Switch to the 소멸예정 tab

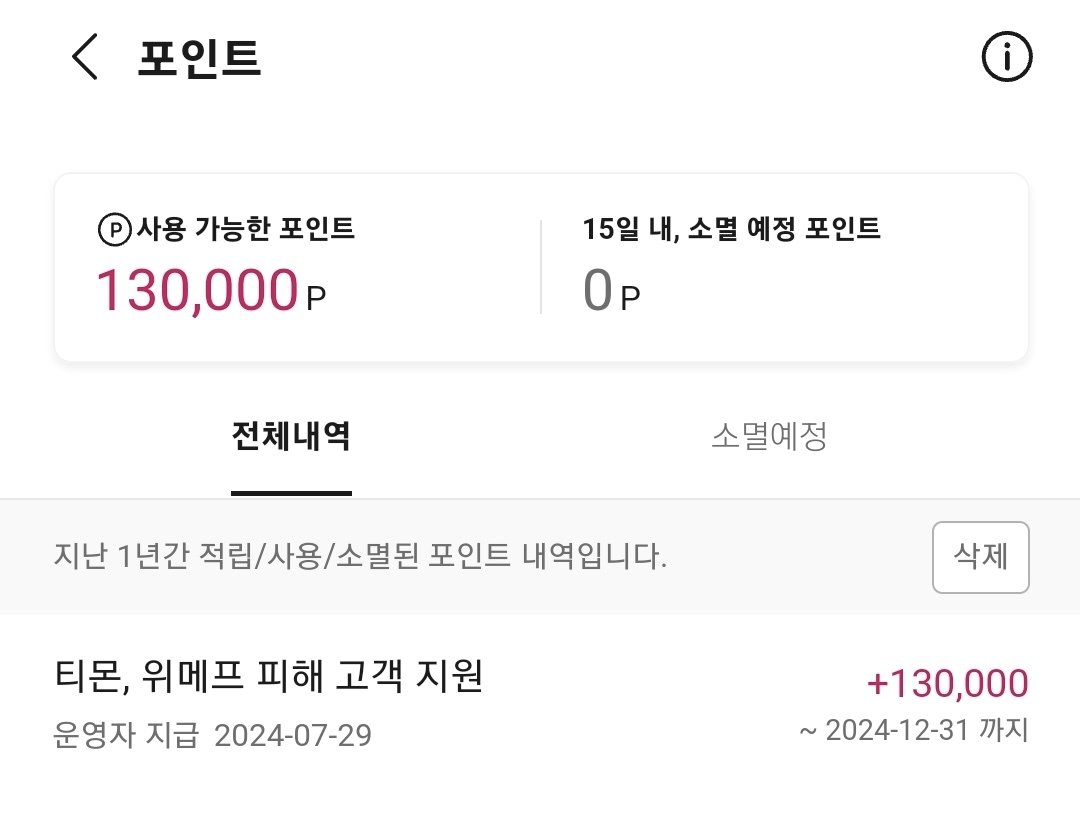(771, 436)
